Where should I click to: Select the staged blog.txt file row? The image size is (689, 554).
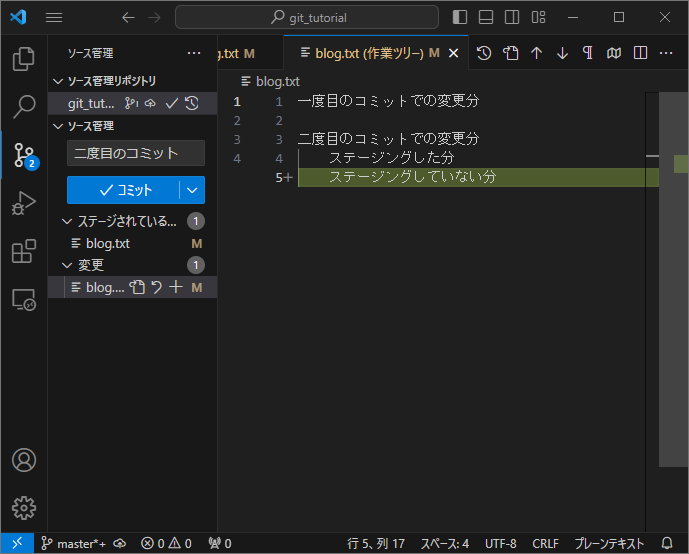click(132, 243)
